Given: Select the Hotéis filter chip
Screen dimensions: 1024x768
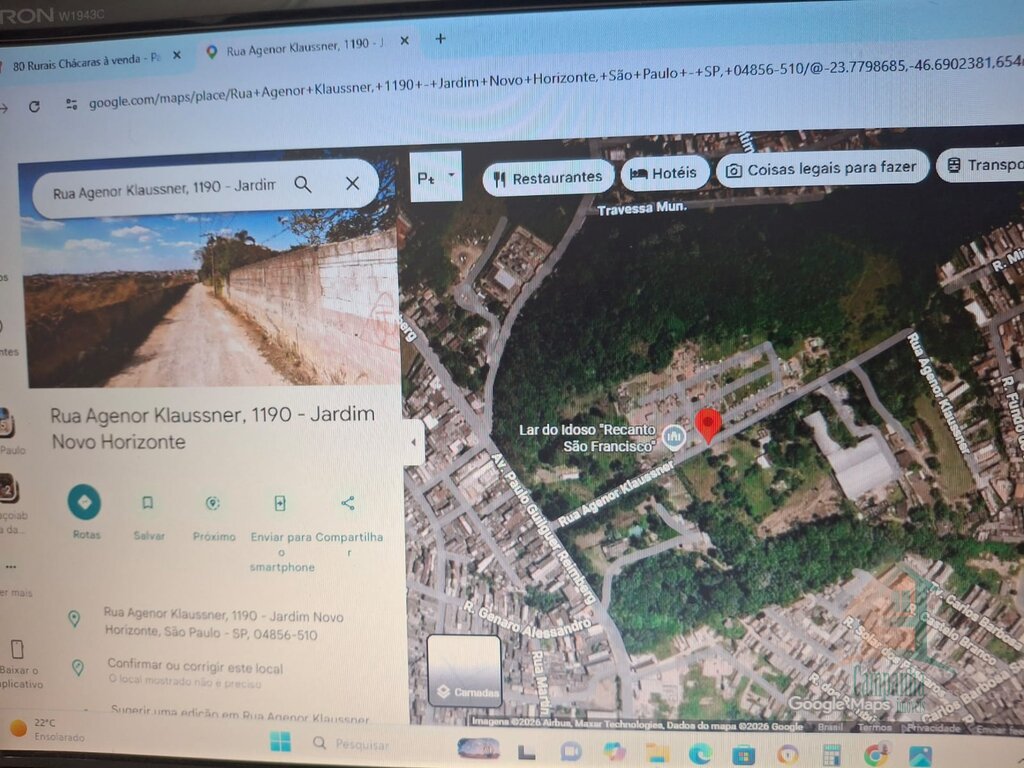Looking at the screenshot, I should tap(665, 173).
